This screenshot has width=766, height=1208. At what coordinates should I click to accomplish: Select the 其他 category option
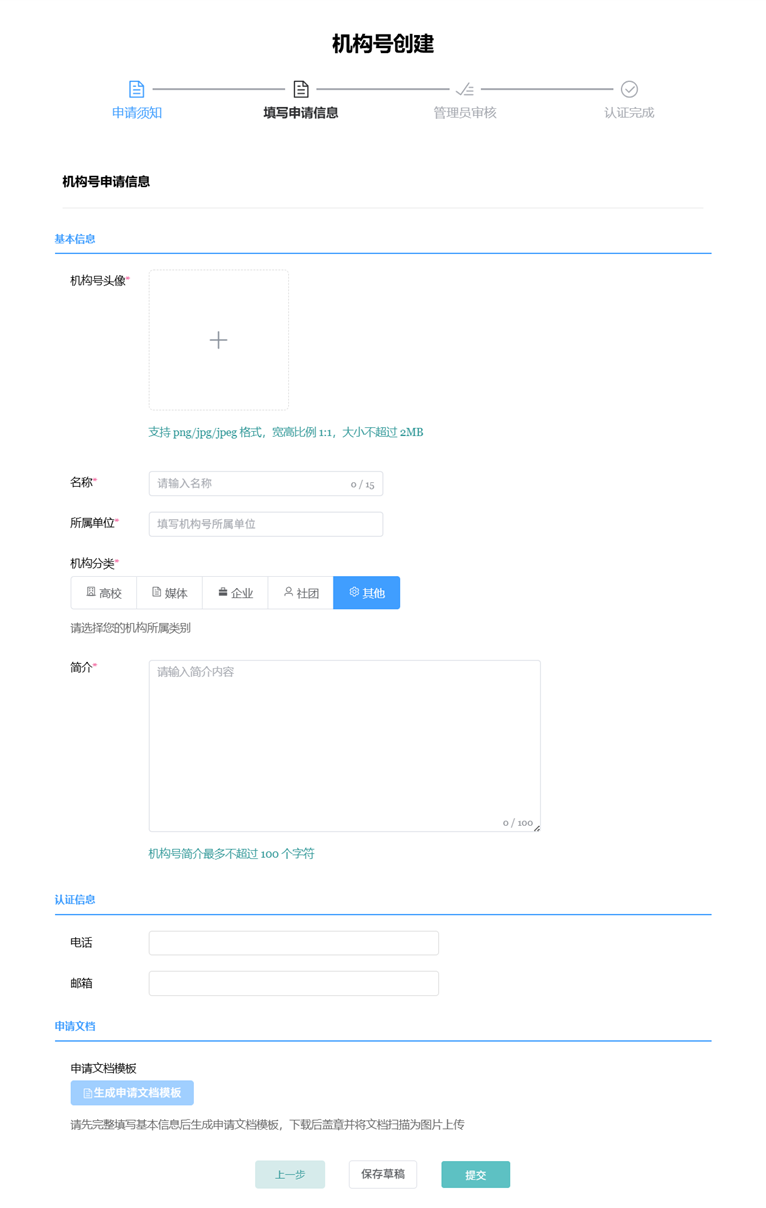click(x=367, y=593)
